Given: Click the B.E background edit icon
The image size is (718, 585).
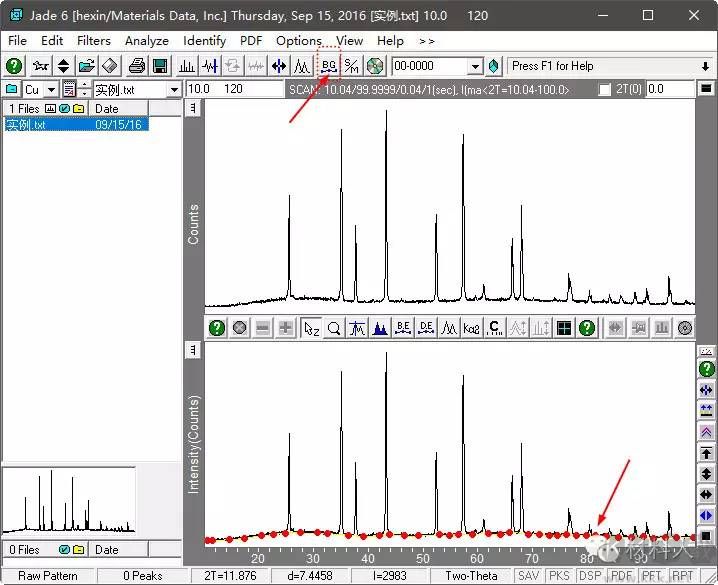Looking at the screenshot, I should 403,328.
